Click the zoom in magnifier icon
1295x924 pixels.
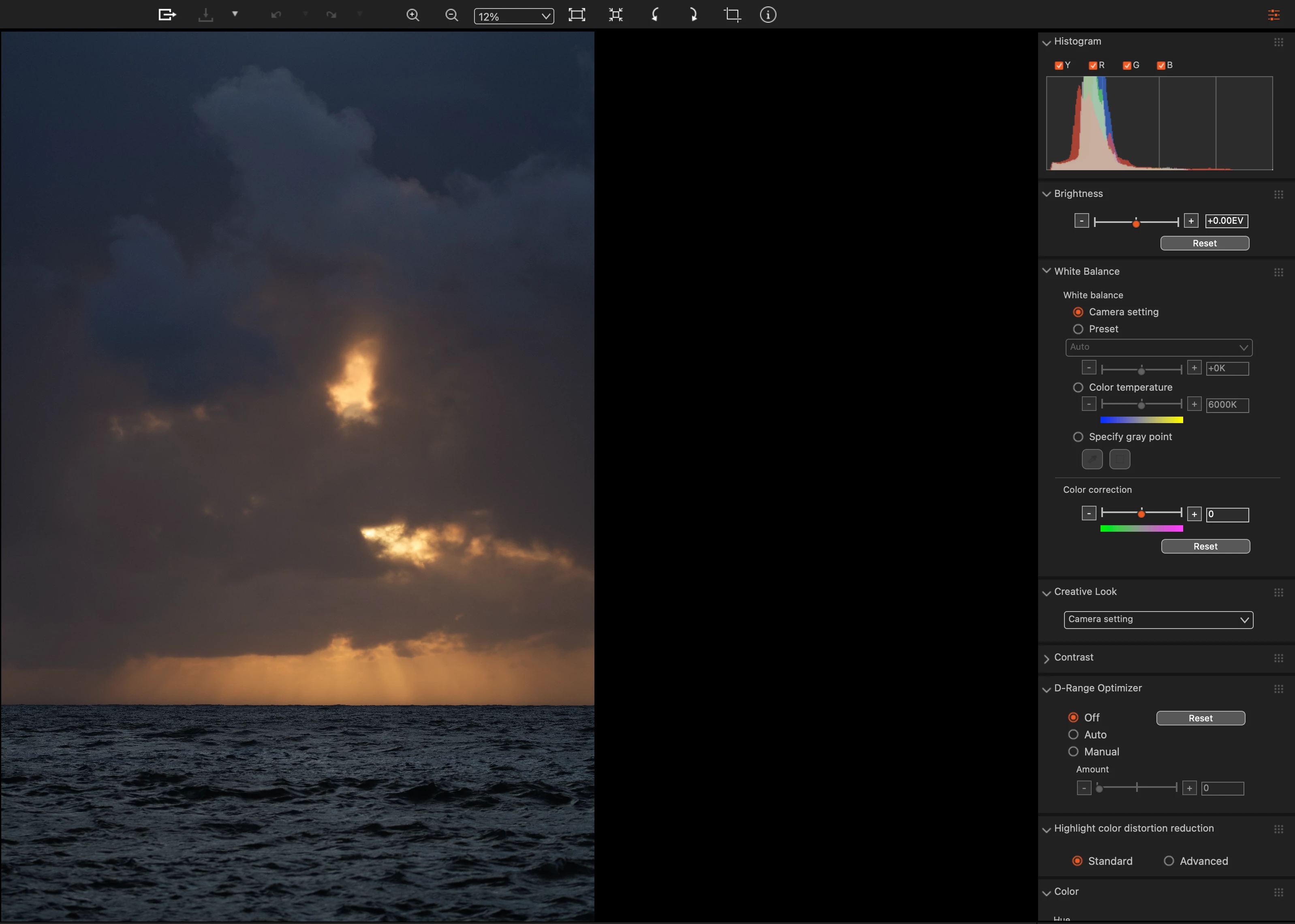point(413,15)
